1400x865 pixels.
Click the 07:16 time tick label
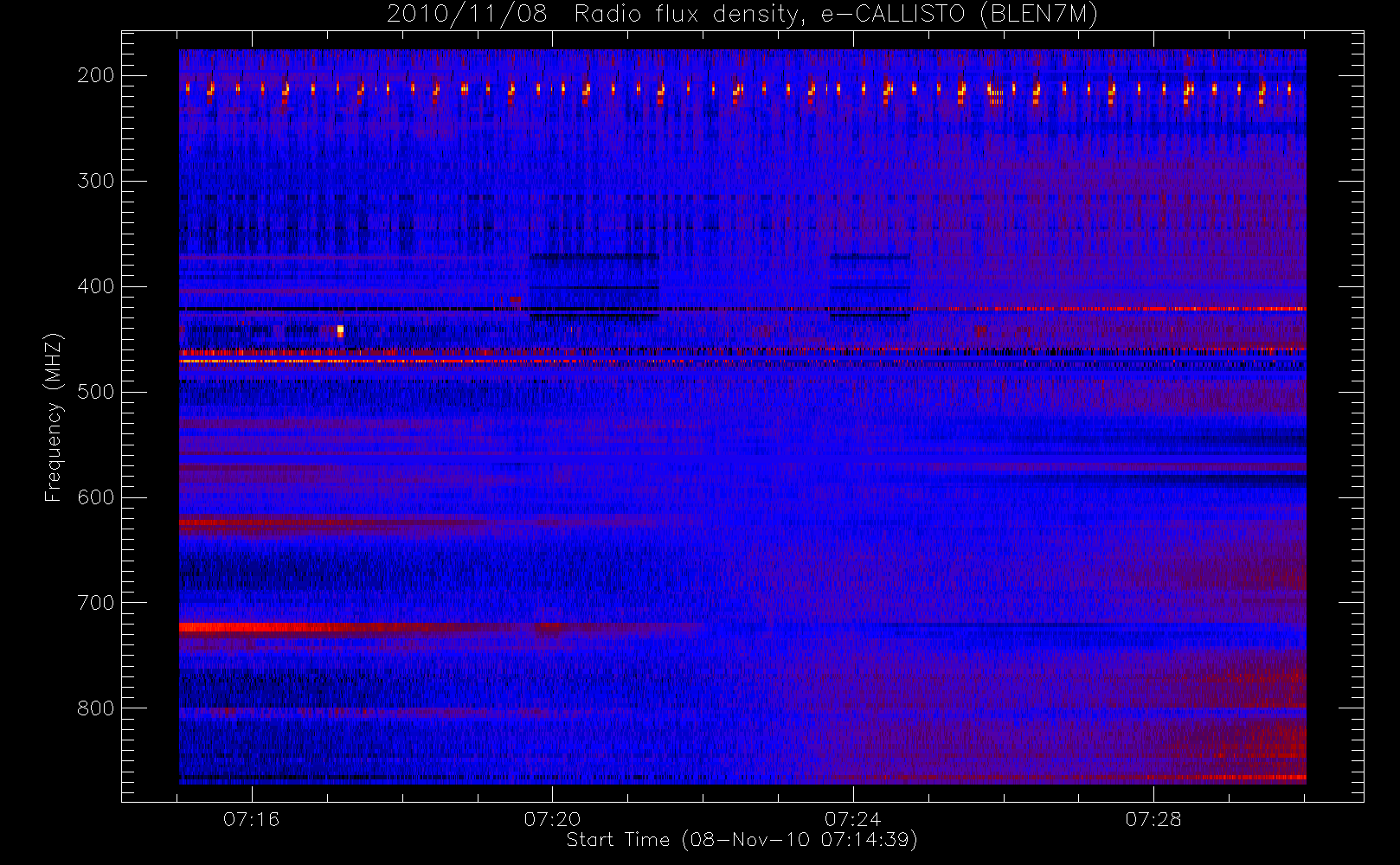[x=252, y=819]
